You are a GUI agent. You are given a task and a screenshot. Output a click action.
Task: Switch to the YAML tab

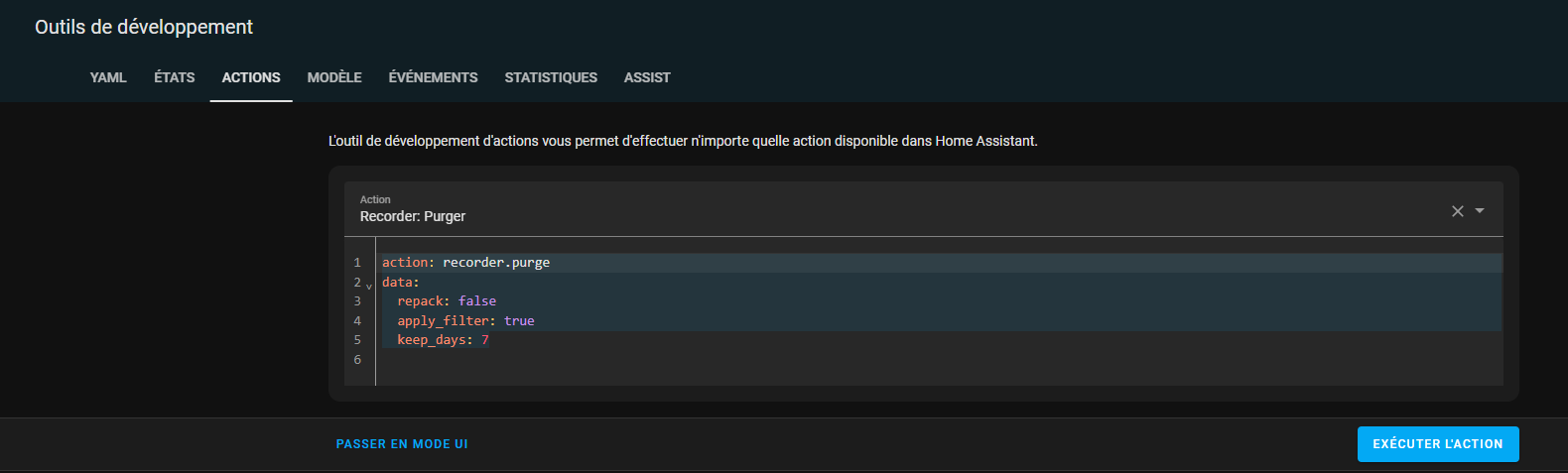[x=108, y=77]
